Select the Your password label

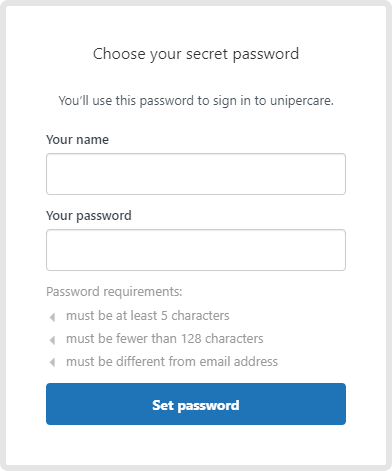89,216
